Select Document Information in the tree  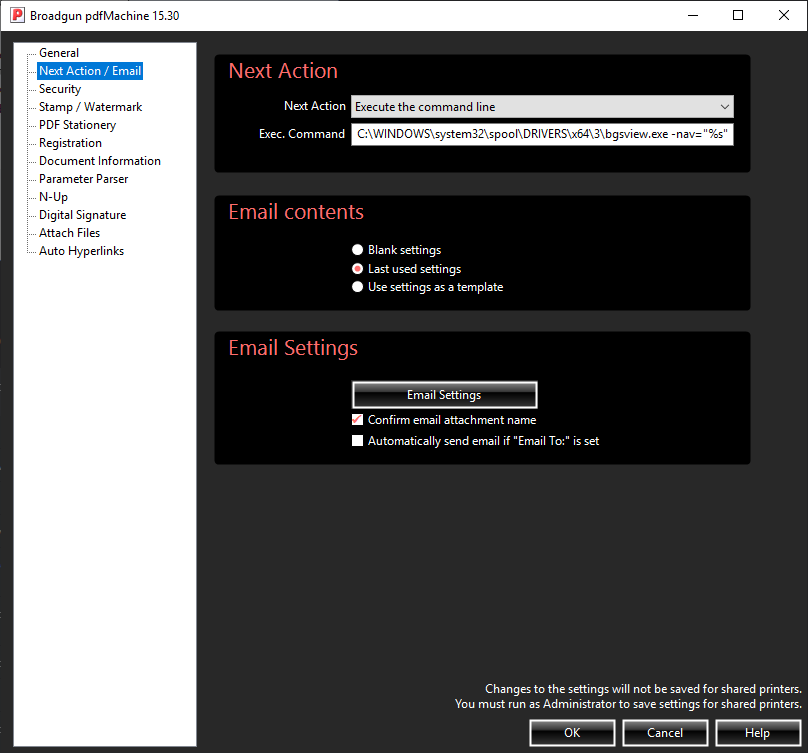click(99, 161)
